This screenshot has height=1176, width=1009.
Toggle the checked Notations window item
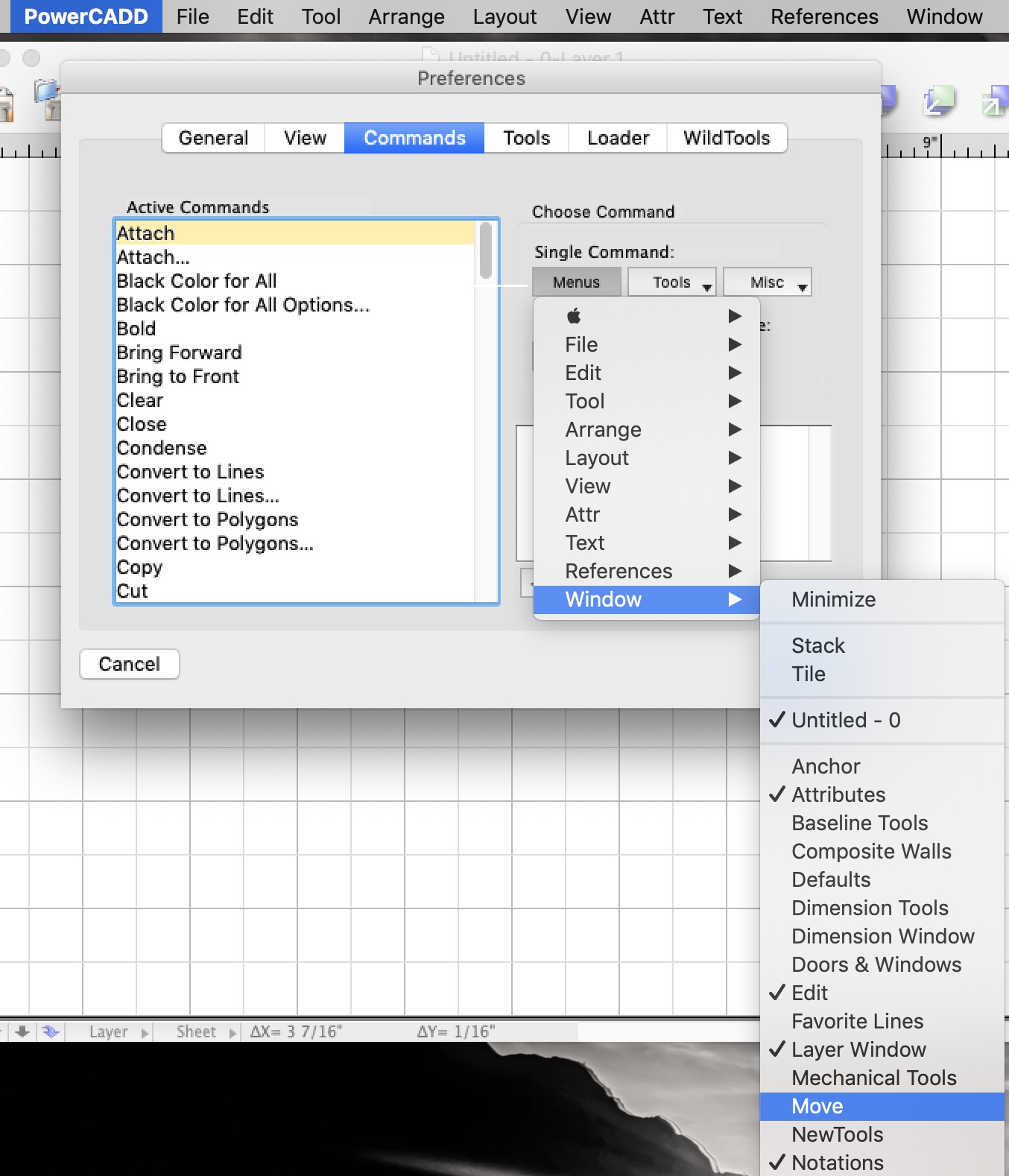point(882,1163)
